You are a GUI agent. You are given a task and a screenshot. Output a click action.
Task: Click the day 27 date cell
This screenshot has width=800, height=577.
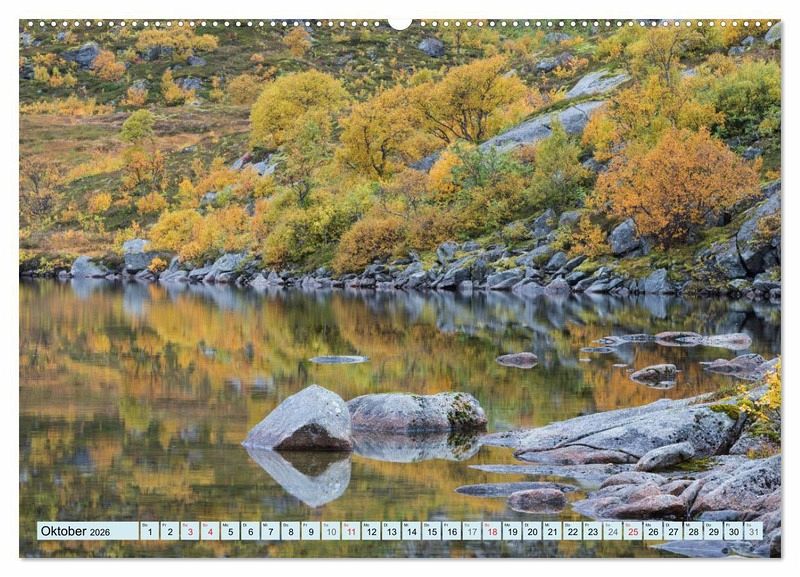point(673,531)
